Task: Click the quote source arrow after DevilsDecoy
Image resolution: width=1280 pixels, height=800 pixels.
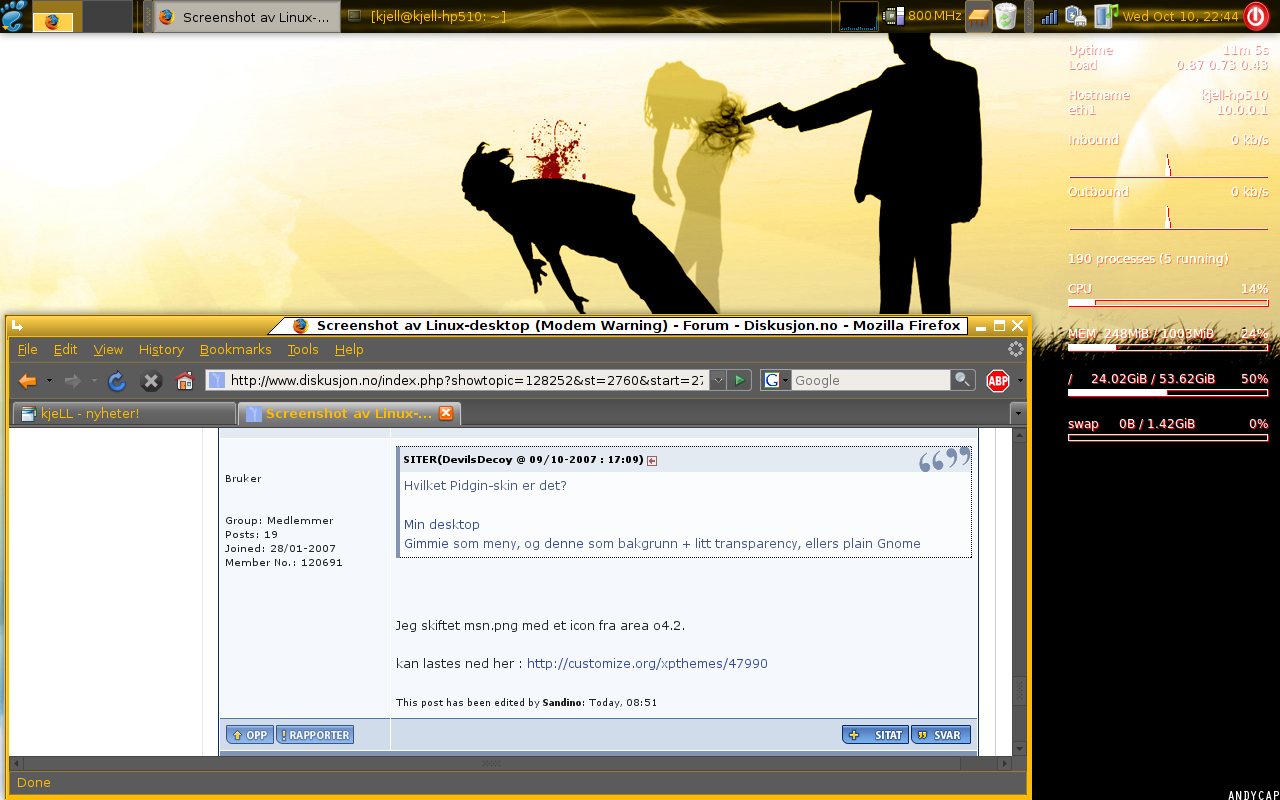Action: (652, 460)
